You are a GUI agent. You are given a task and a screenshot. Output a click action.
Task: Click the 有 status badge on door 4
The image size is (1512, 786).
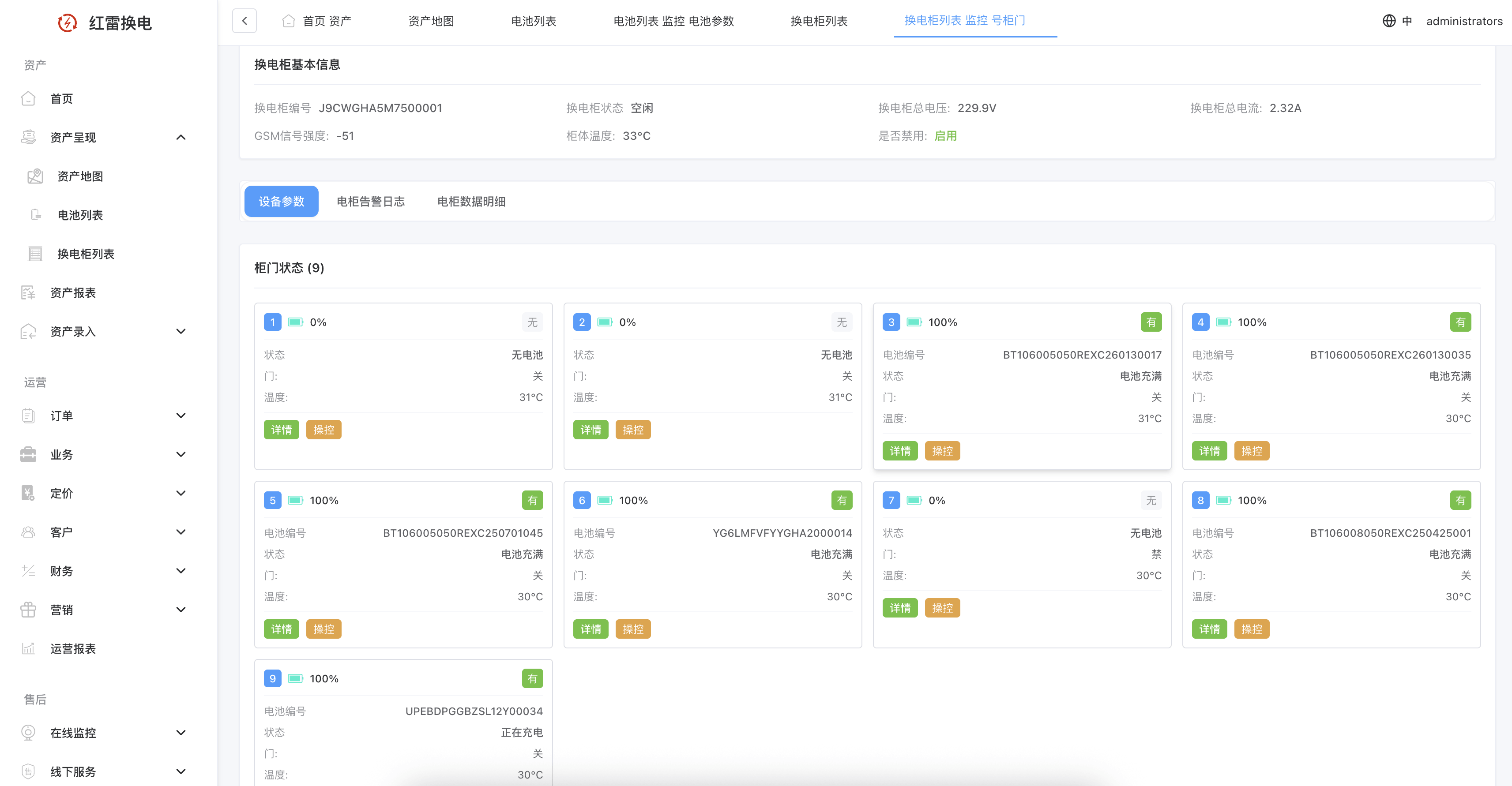(x=1460, y=322)
